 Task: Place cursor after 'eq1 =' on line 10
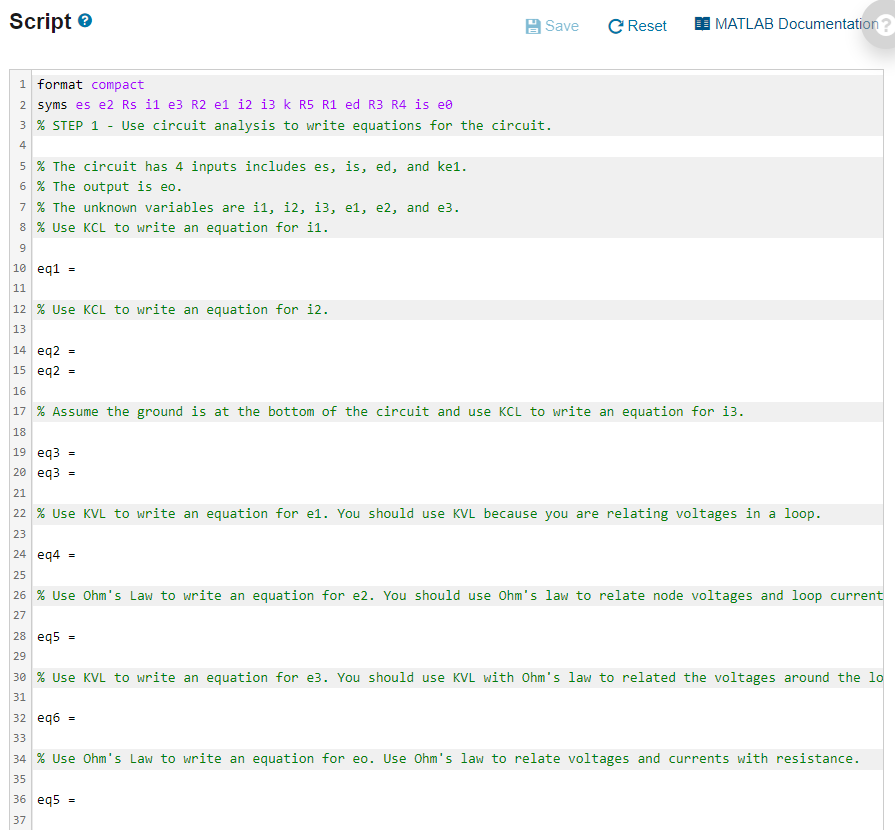pos(78,269)
